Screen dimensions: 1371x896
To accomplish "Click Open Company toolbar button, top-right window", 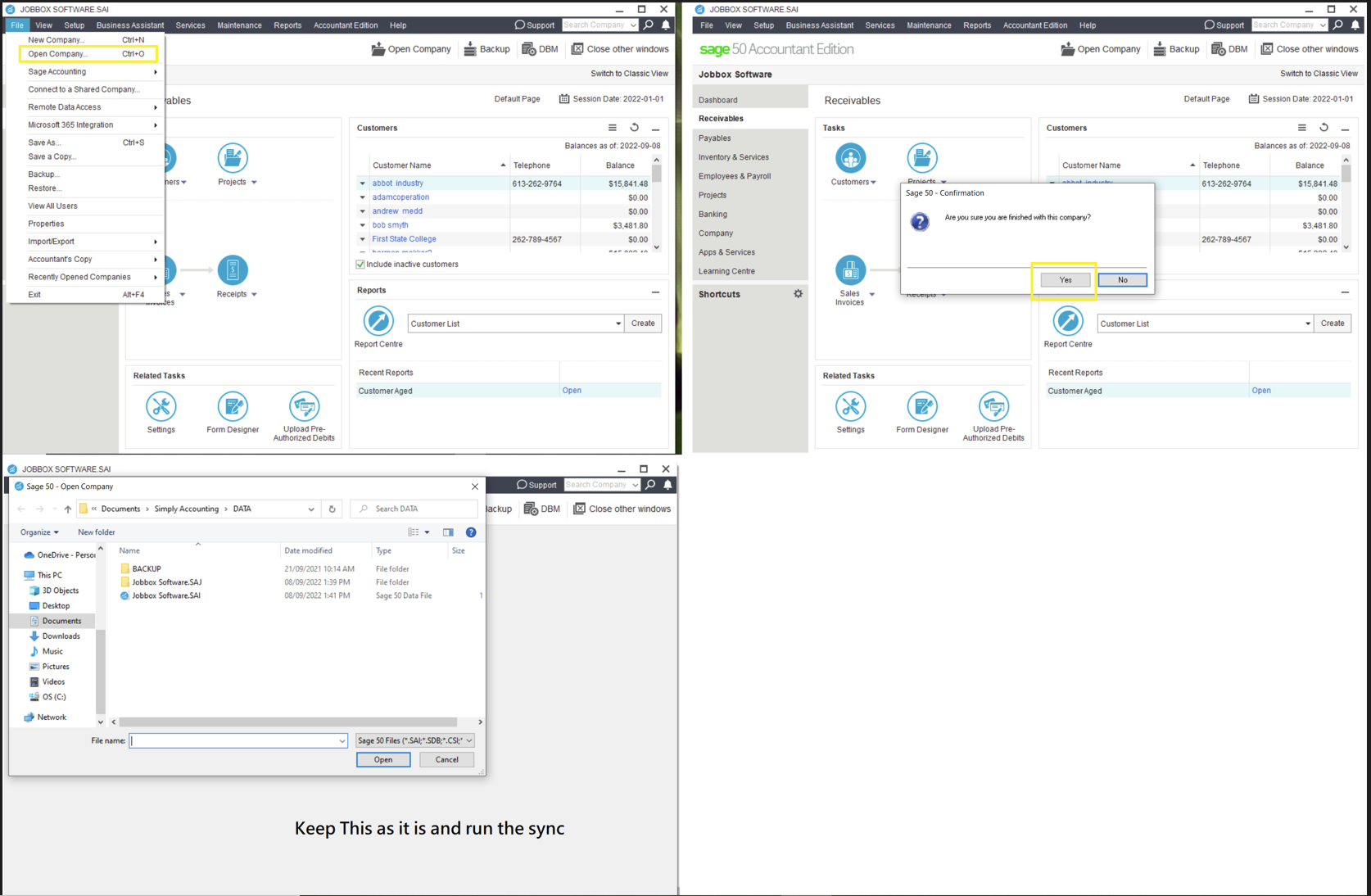I will [x=1100, y=49].
